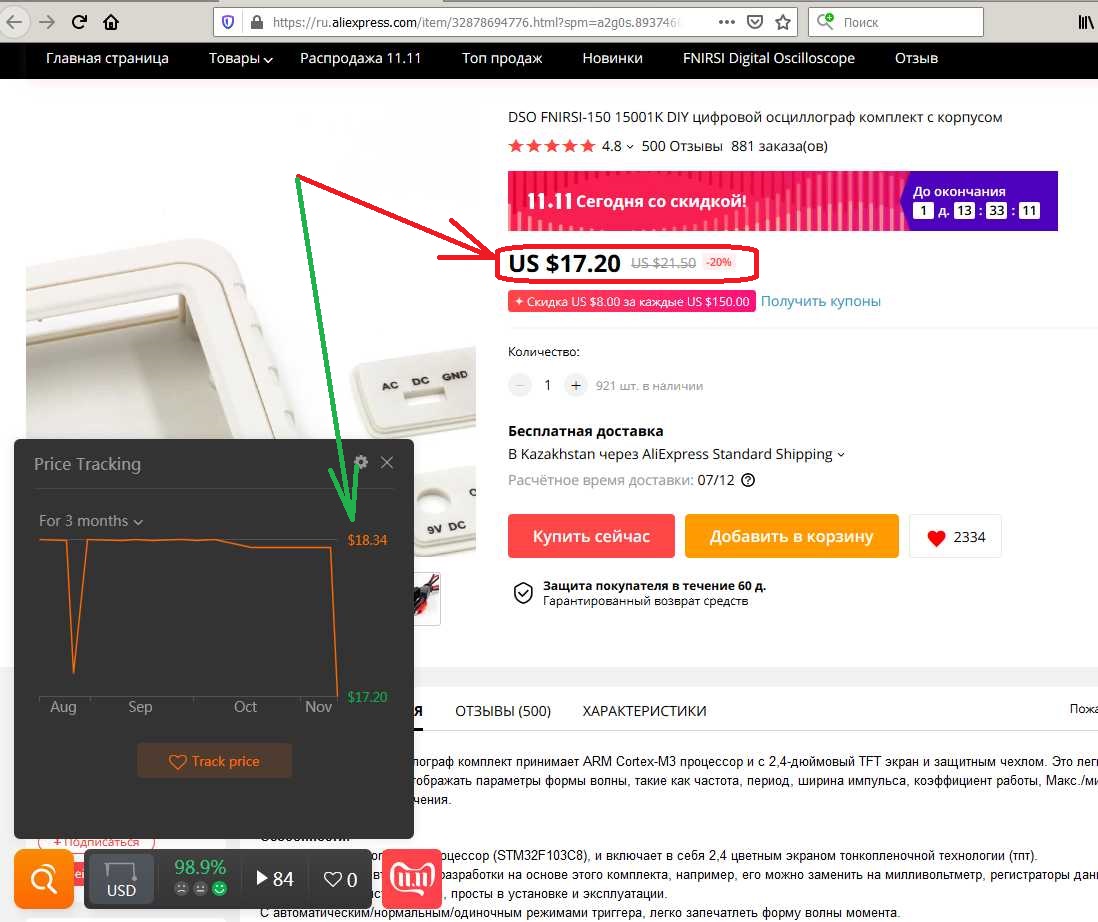Click 881 заказа(ов) orders count

coord(779,146)
